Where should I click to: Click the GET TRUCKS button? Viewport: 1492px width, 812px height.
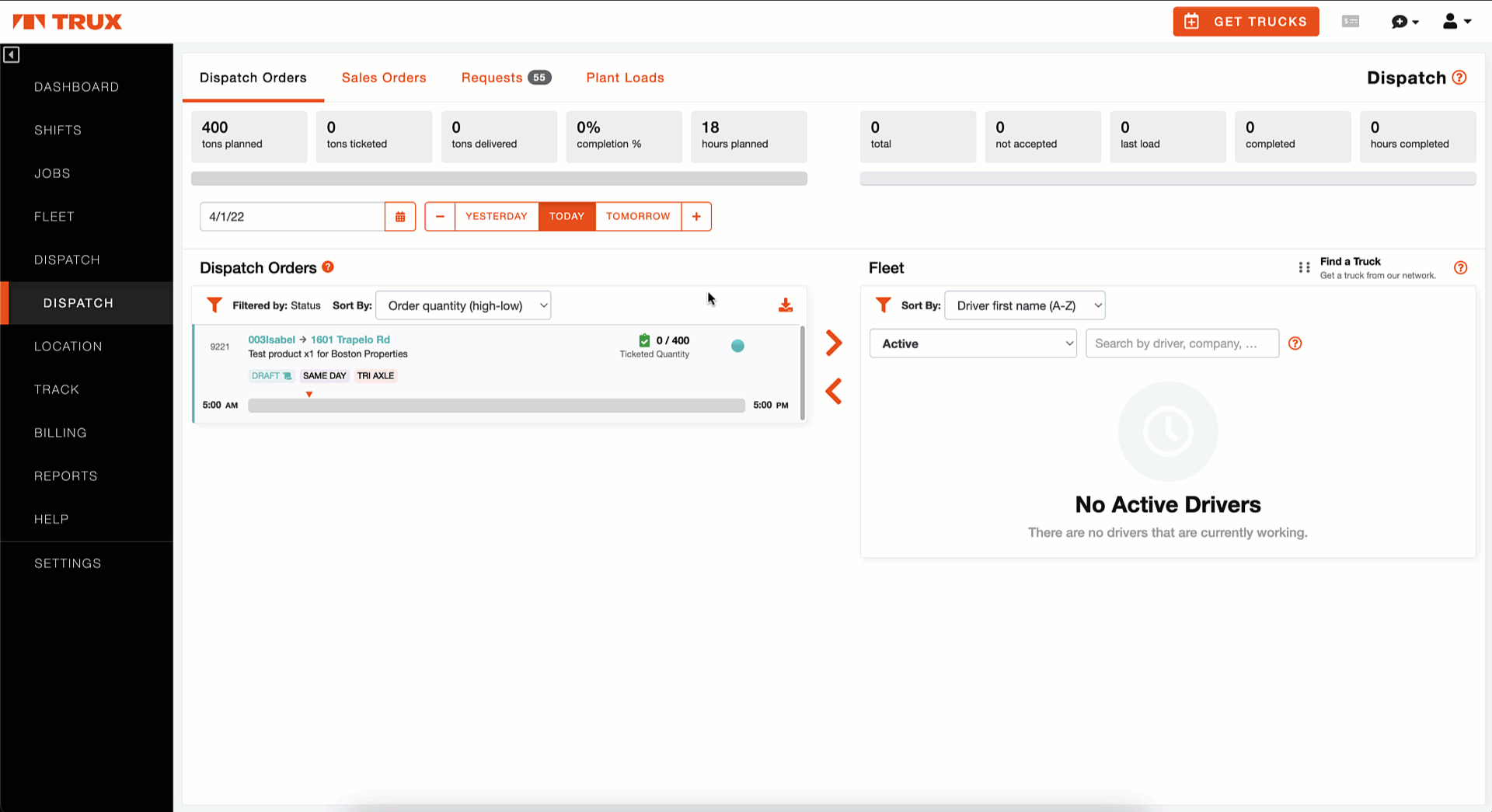click(1246, 22)
